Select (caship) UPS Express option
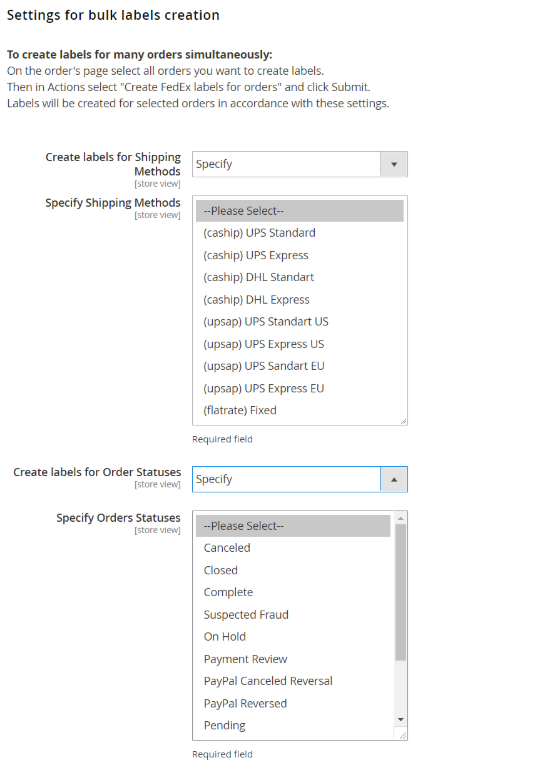 tap(300, 255)
